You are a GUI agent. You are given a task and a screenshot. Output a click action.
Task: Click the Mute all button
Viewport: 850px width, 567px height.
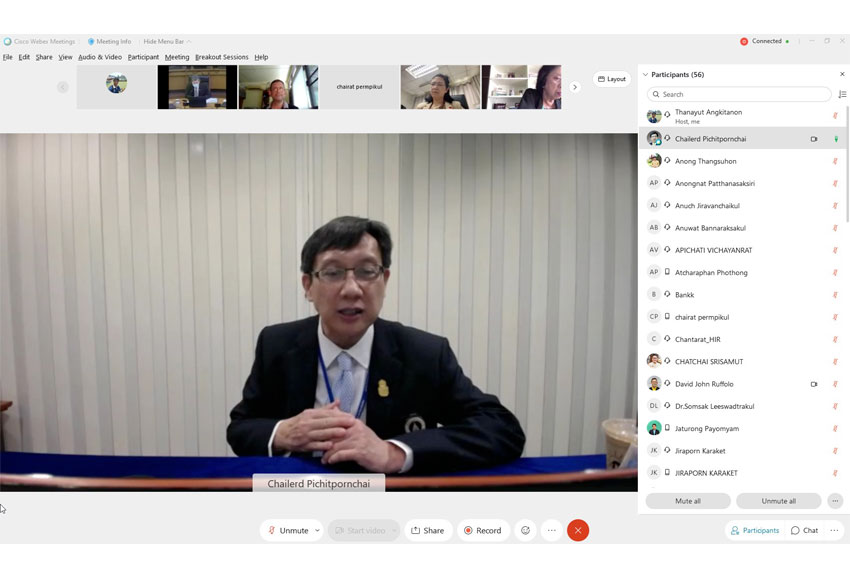point(687,501)
